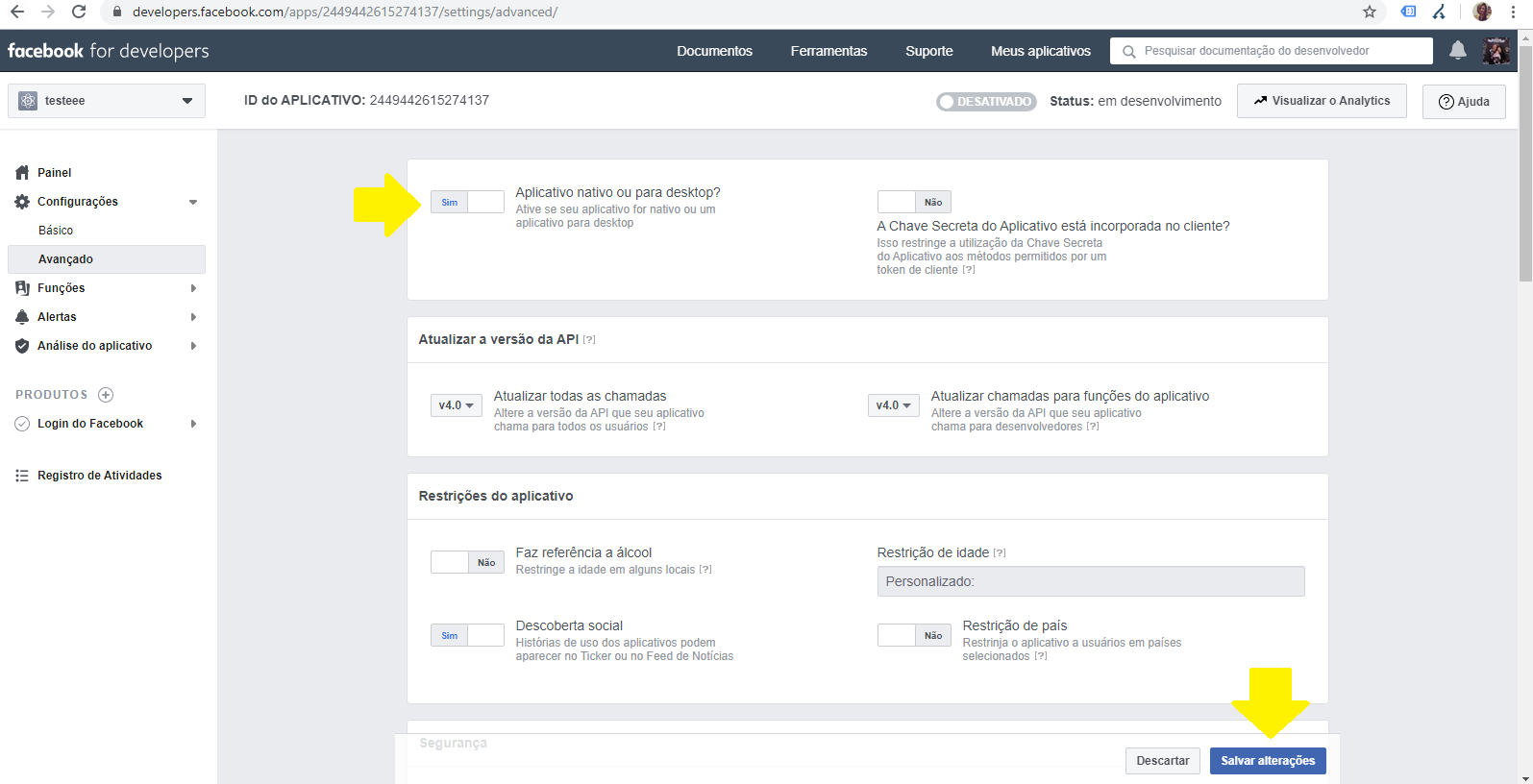
Task: Open Registro de Atividades link
Action: point(99,476)
